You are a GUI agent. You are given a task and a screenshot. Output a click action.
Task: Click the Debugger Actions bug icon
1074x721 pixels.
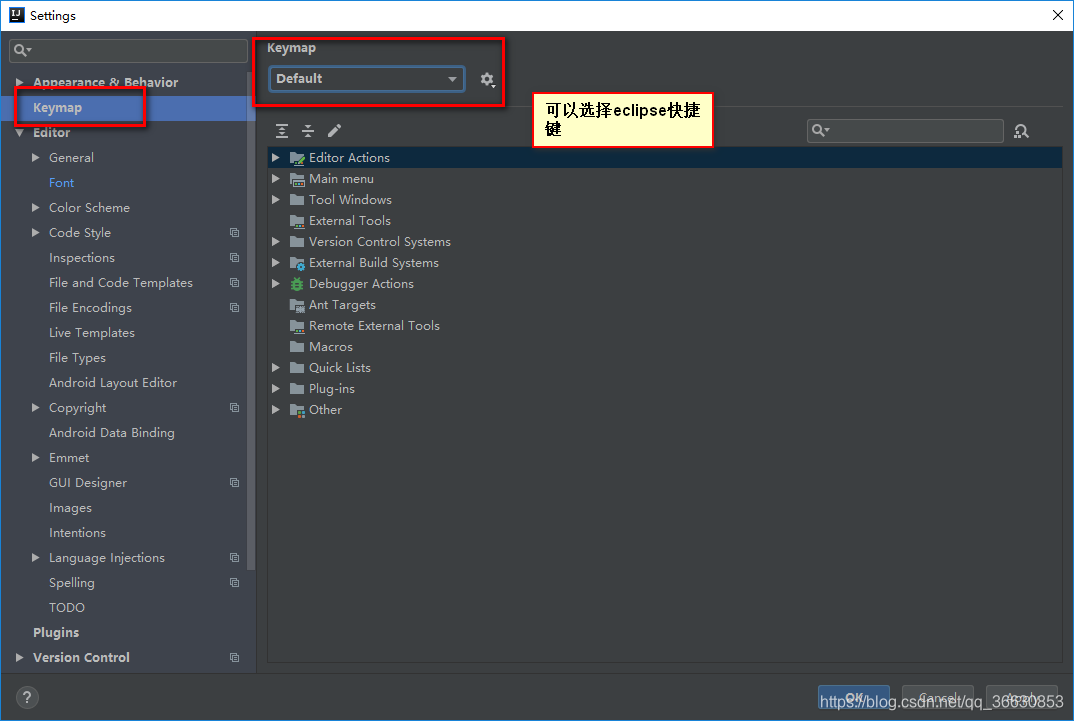pos(297,284)
